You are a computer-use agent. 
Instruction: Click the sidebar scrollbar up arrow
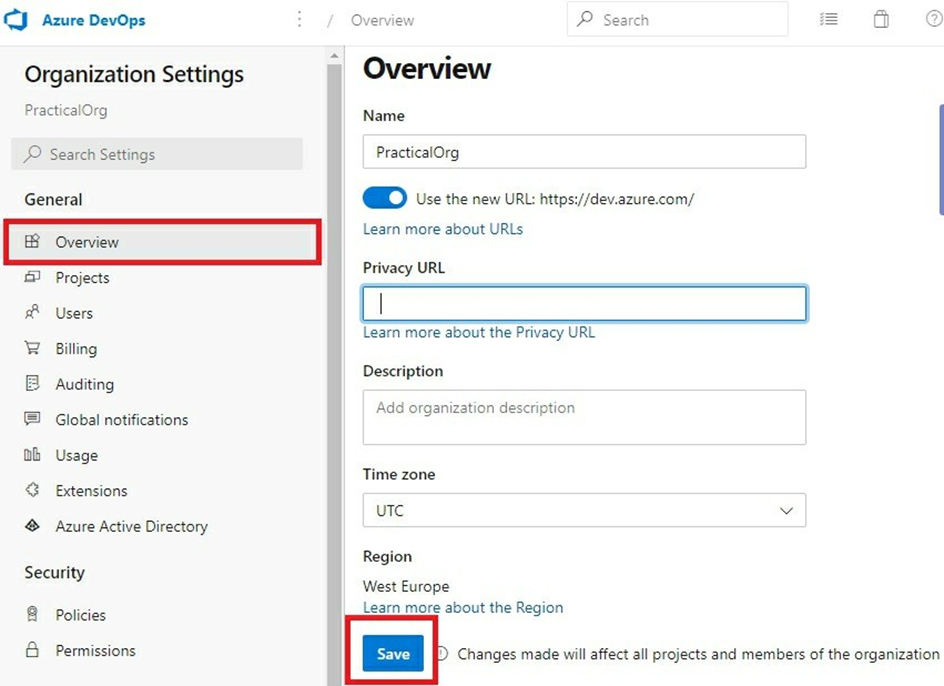[x=334, y=56]
